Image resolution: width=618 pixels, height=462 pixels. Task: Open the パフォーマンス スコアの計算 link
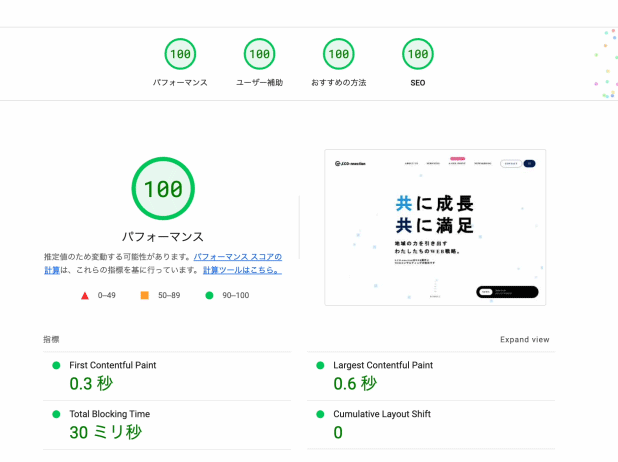pyautogui.click(x=237, y=257)
